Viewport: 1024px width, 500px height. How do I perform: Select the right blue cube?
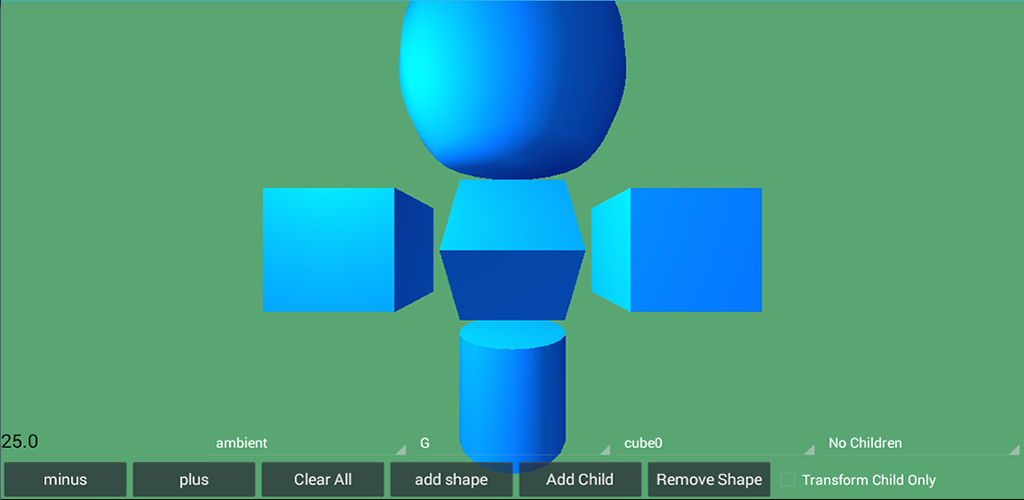click(x=677, y=250)
